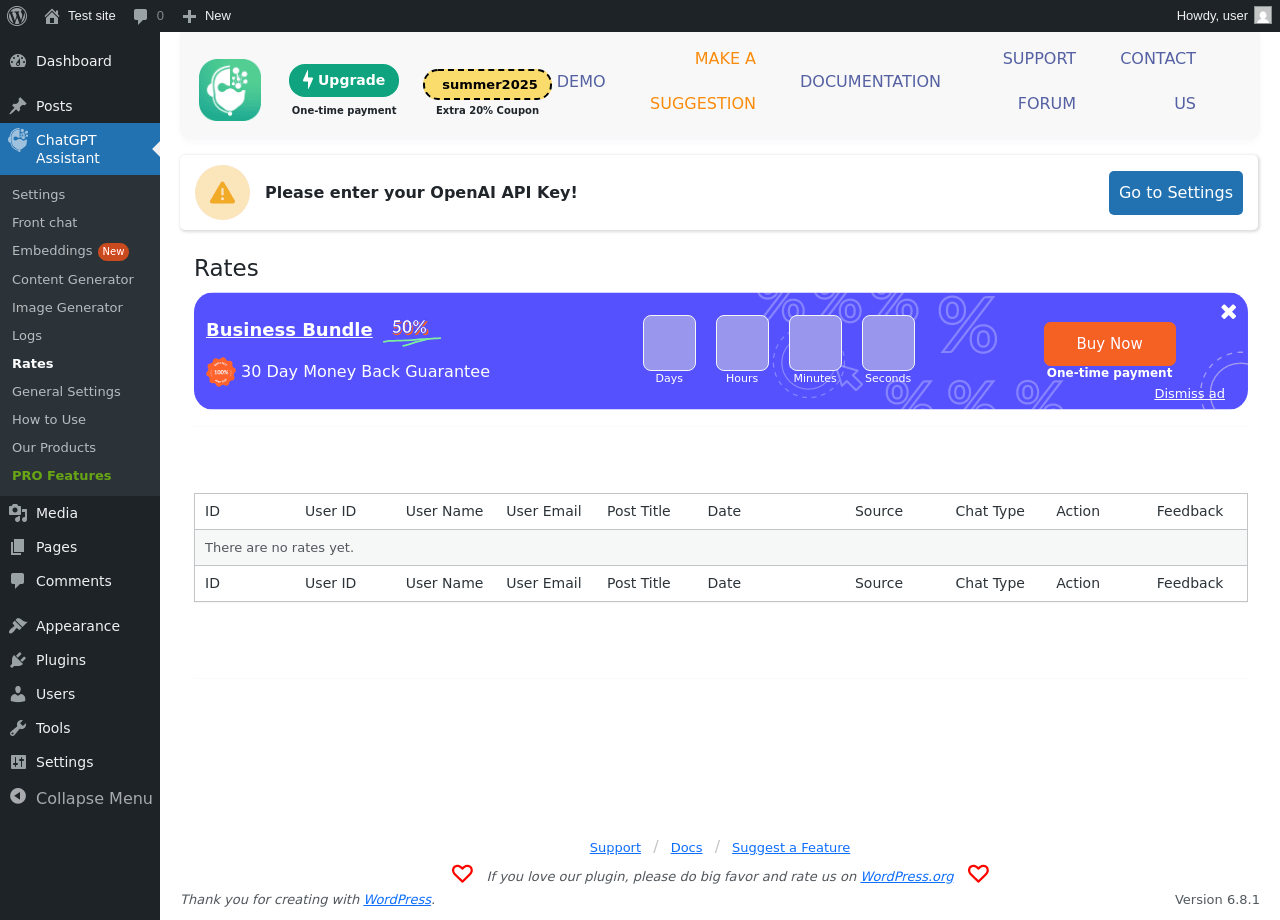Open comments bubble icon in admin bar
This screenshot has width=1280, height=920.
(x=141, y=16)
